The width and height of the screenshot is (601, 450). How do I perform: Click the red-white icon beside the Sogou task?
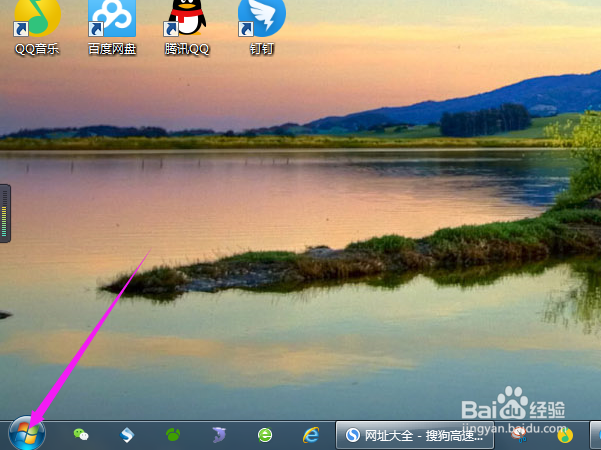(x=518, y=434)
